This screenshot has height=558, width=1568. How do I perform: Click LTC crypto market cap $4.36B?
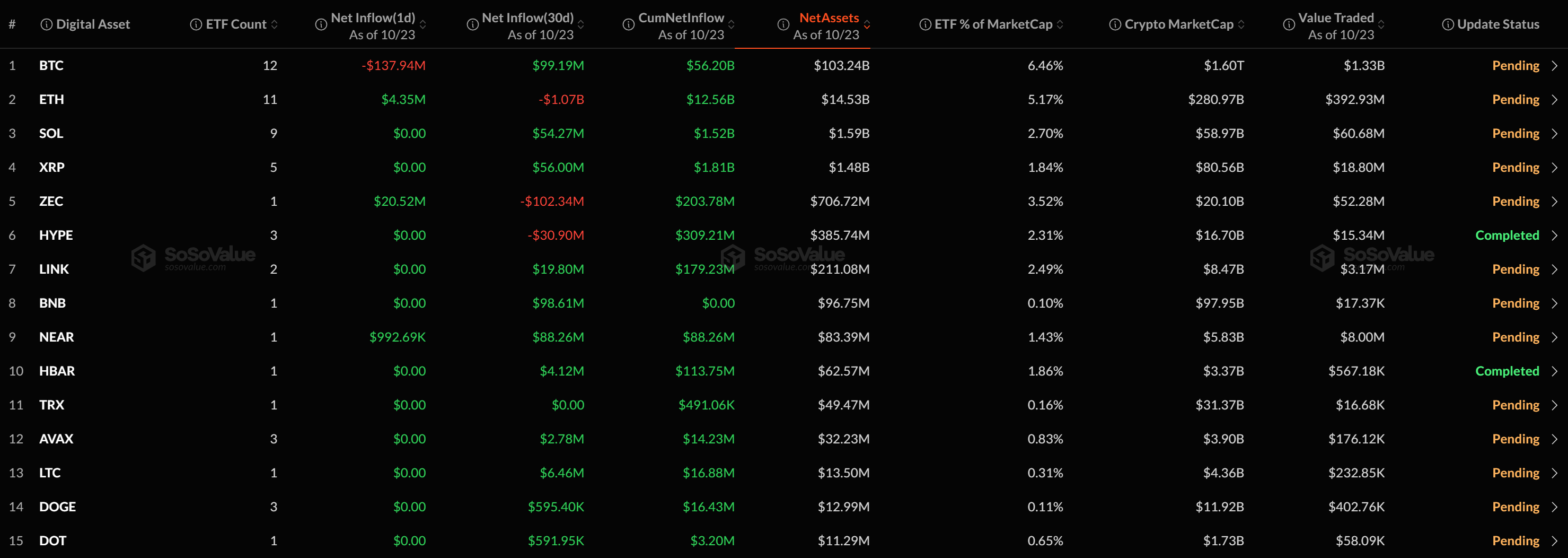(x=1223, y=473)
